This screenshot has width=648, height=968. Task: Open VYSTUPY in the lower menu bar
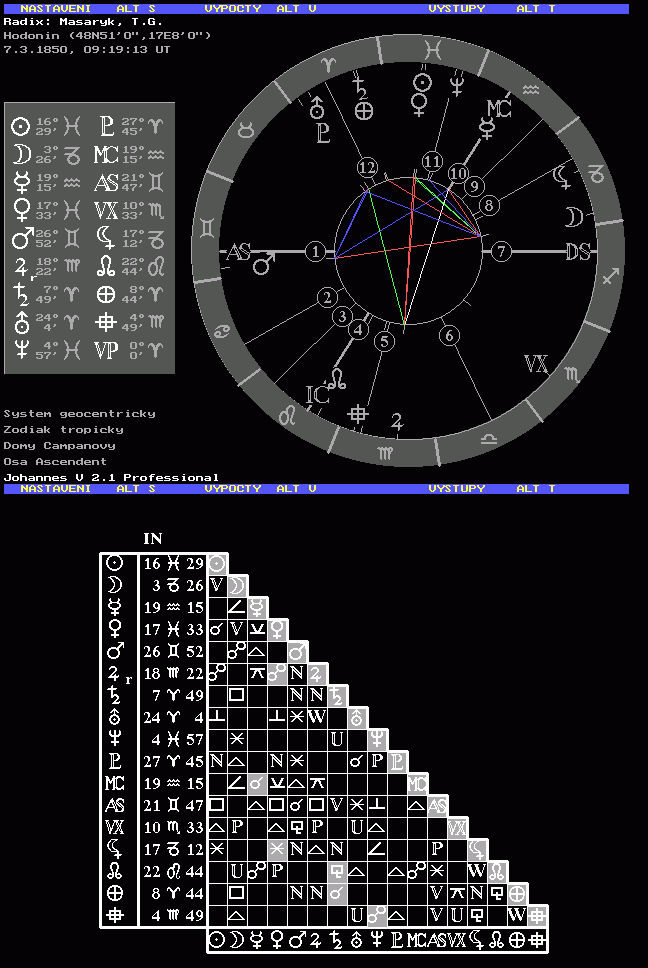click(x=457, y=489)
